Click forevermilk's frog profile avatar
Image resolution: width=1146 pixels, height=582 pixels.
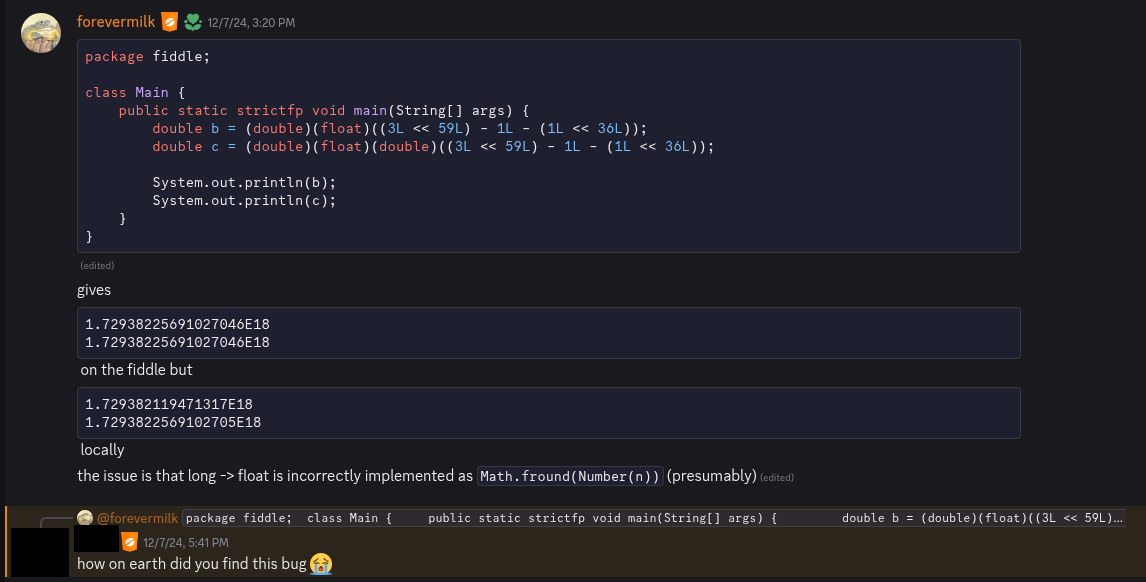[x=41, y=33]
